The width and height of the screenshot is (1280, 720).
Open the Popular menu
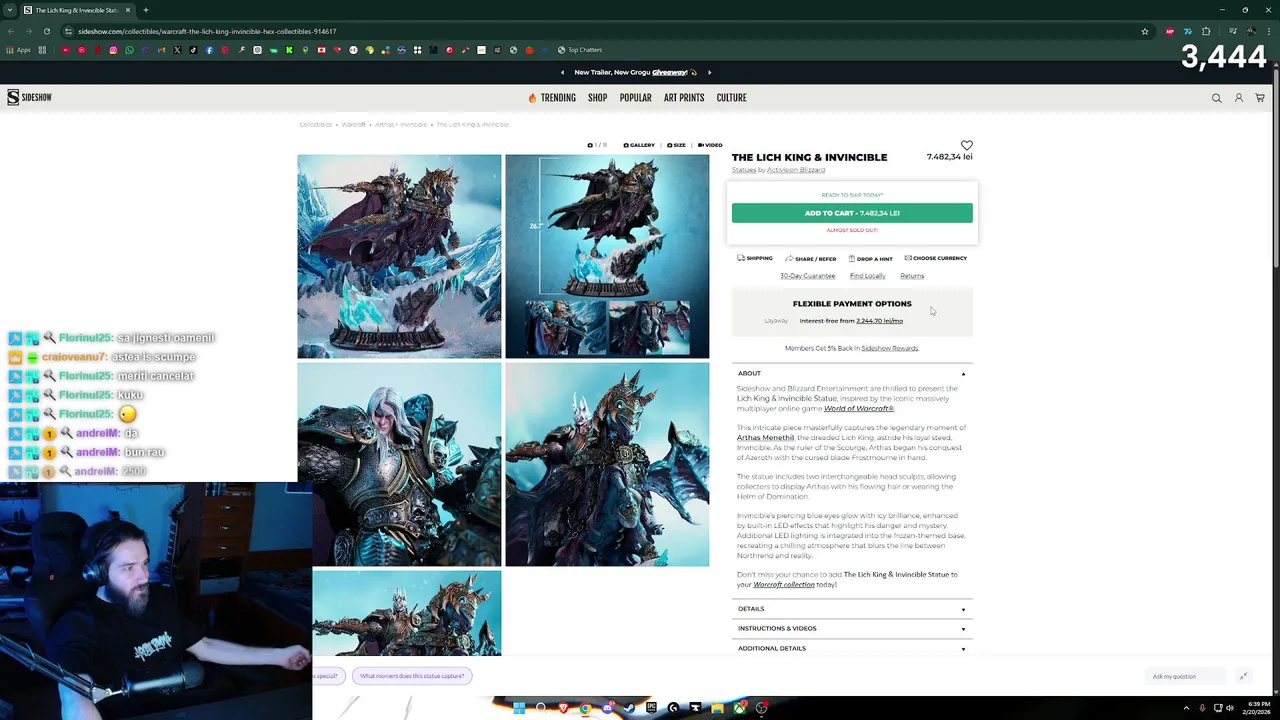click(x=635, y=98)
